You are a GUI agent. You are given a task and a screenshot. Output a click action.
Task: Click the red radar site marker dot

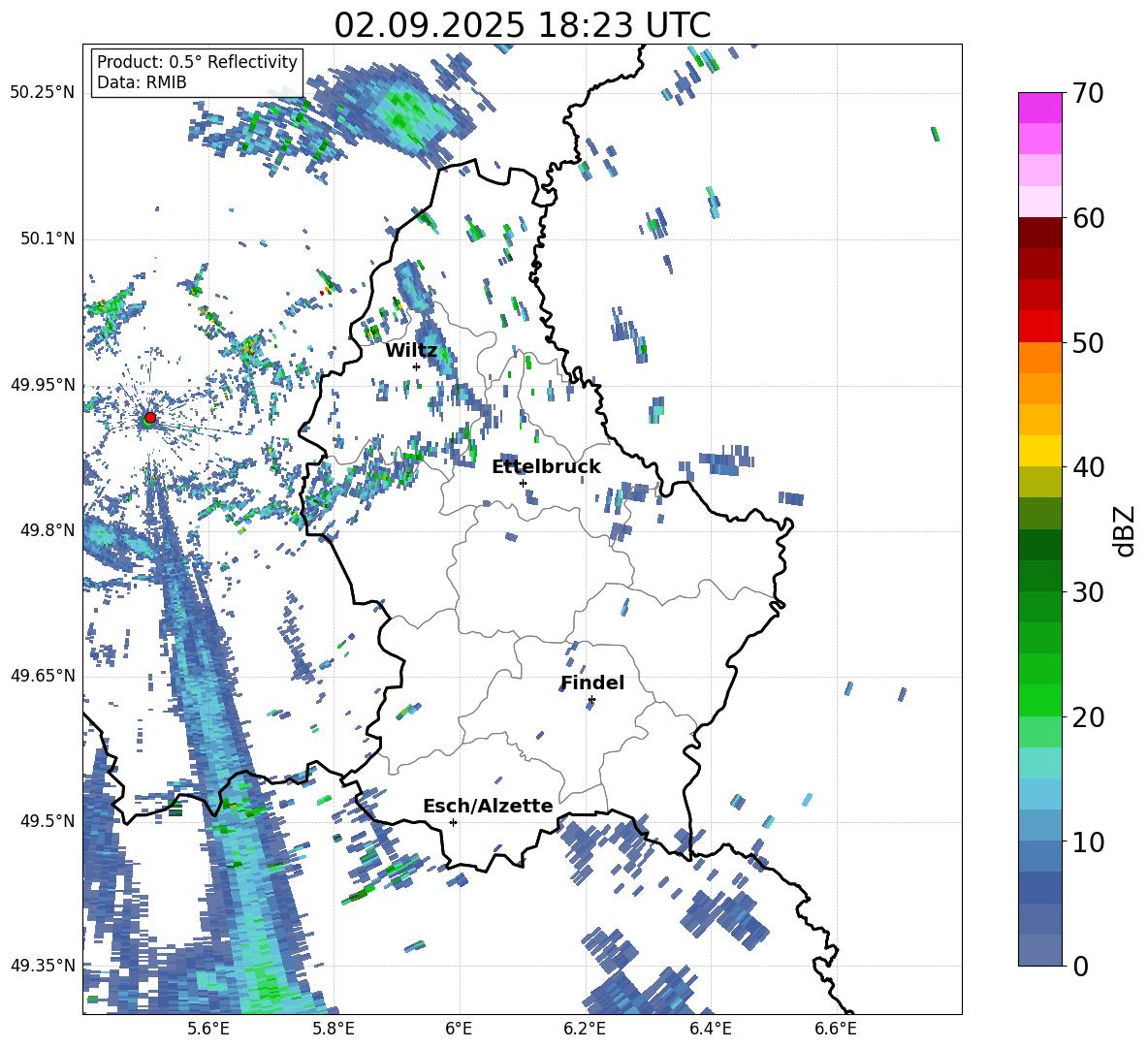pos(150,417)
